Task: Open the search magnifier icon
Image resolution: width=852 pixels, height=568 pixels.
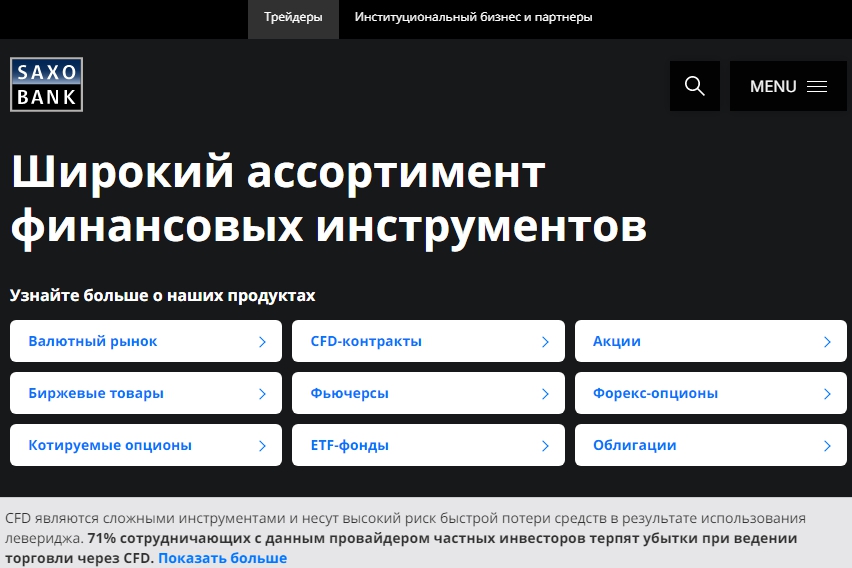Action: coord(694,86)
